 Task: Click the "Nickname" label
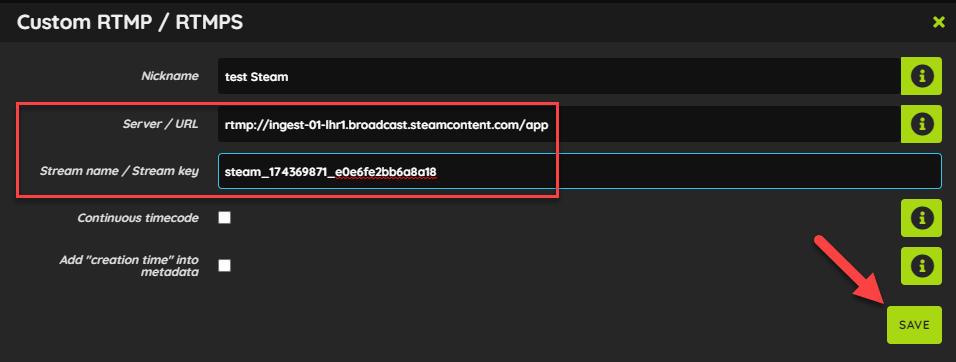[170, 76]
